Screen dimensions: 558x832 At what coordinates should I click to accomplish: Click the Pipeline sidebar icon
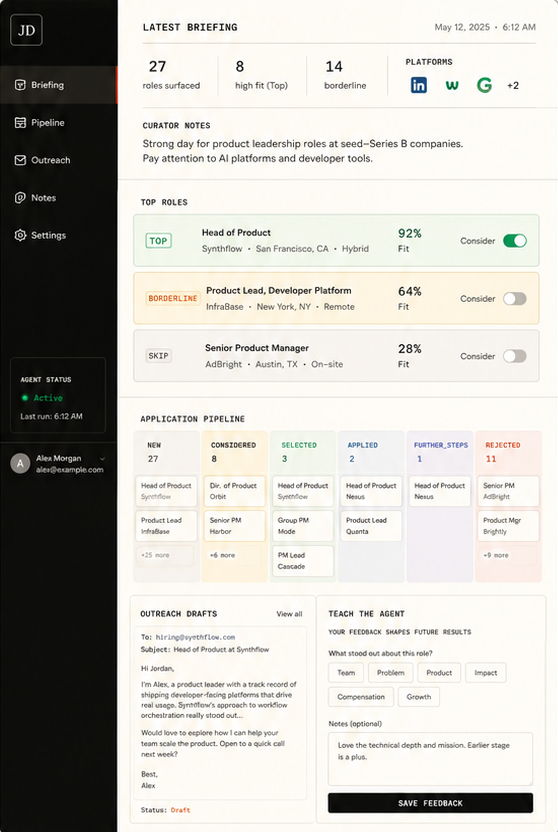pos(20,123)
